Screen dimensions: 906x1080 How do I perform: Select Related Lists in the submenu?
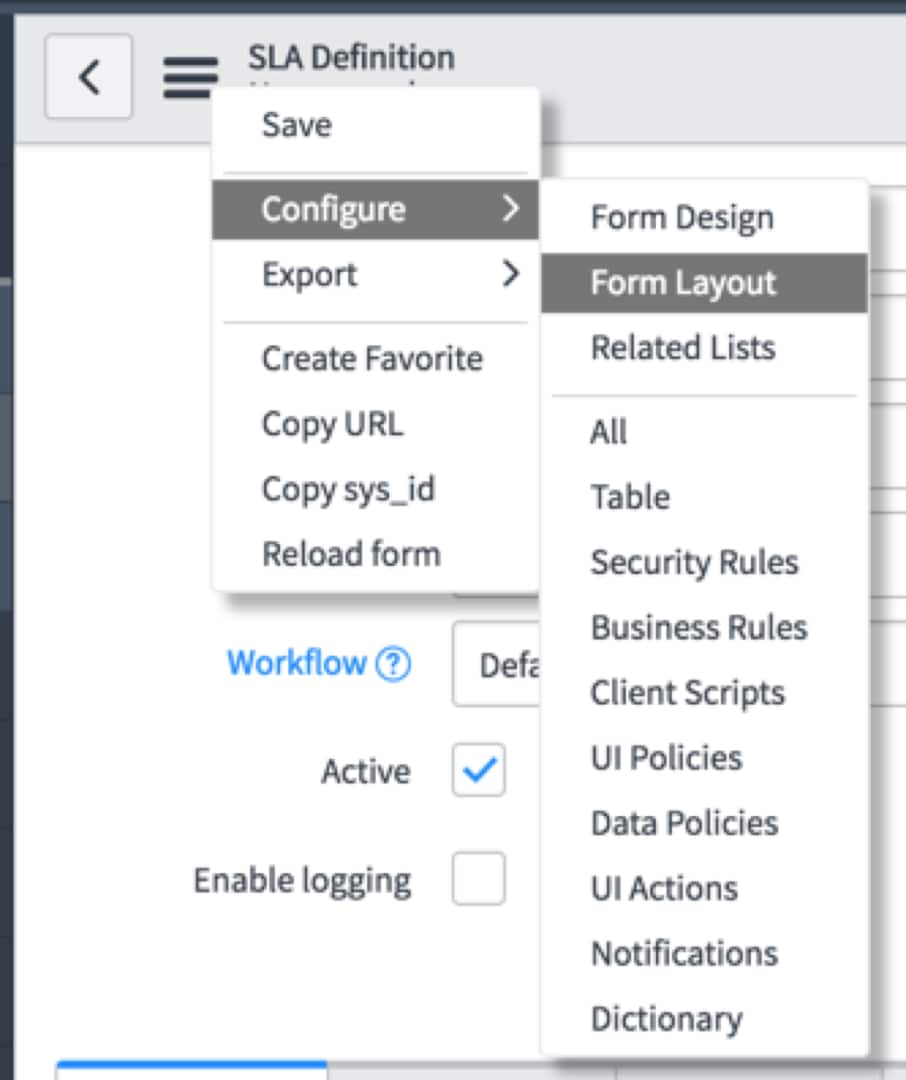[704, 348]
